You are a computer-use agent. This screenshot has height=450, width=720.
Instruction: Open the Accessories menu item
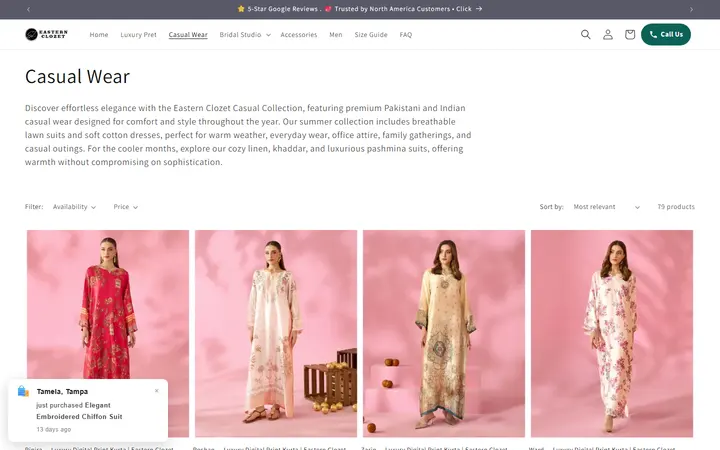[x=298, y=34]
